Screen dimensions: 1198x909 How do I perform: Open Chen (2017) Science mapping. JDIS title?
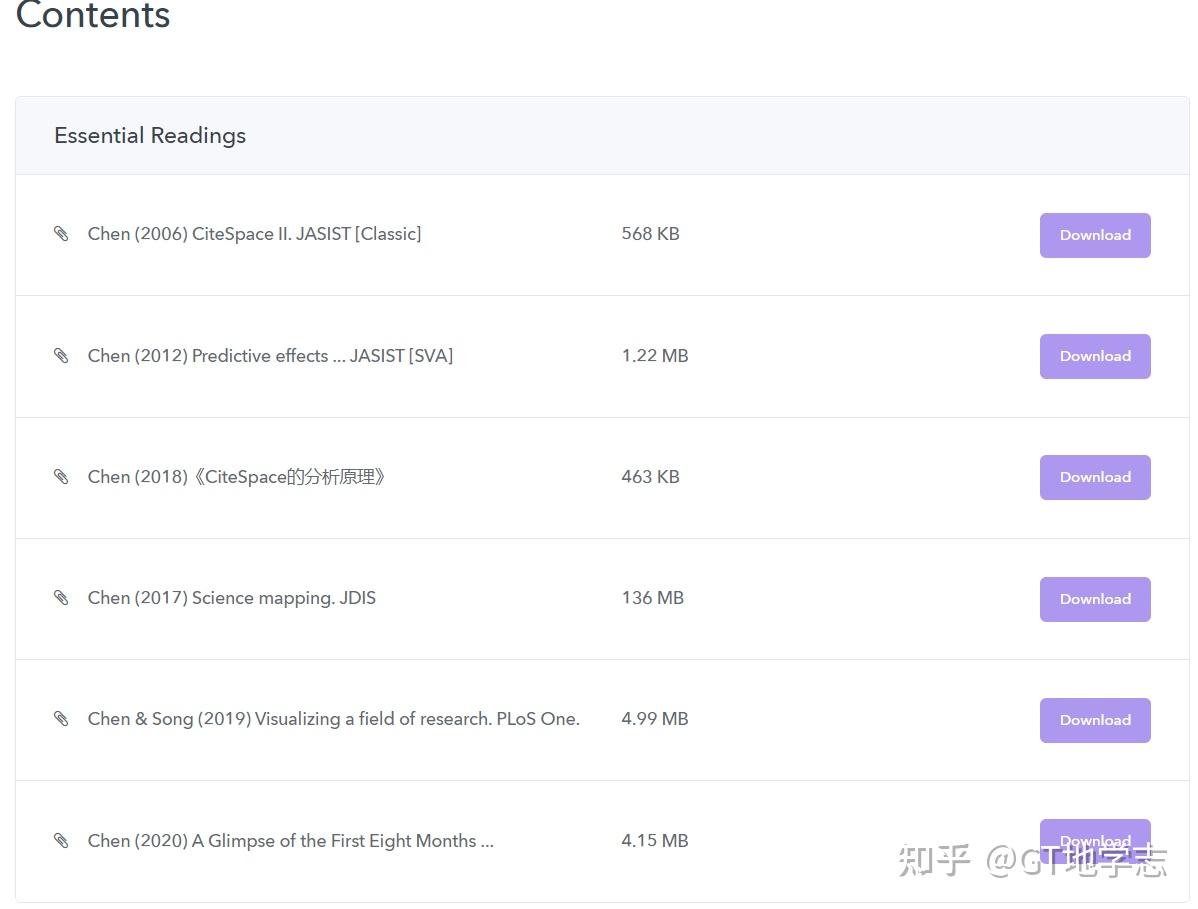(232, 598)
